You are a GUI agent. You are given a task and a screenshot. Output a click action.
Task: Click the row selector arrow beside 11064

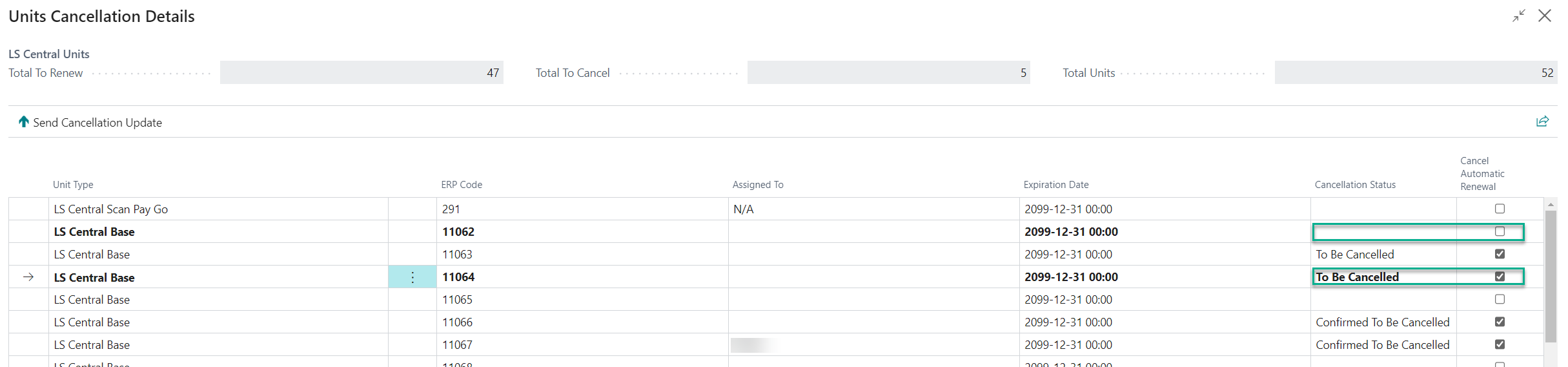[28, 277]
